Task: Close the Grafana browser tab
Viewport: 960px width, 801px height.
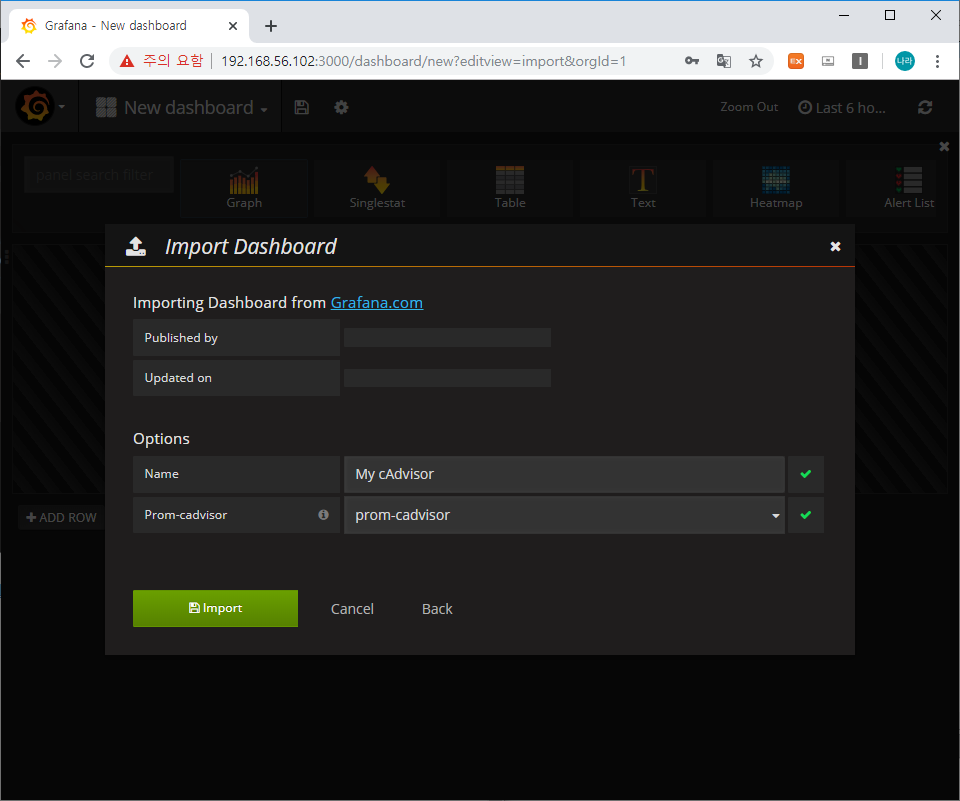Action: coord(233,26)
